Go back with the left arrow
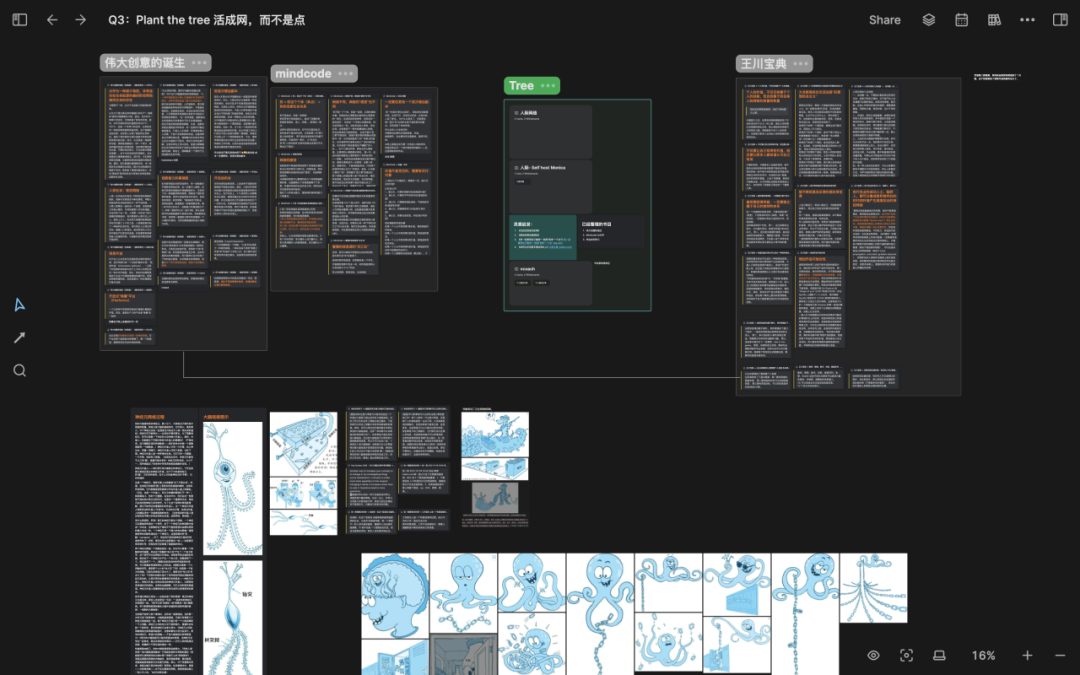 (52, 20)
